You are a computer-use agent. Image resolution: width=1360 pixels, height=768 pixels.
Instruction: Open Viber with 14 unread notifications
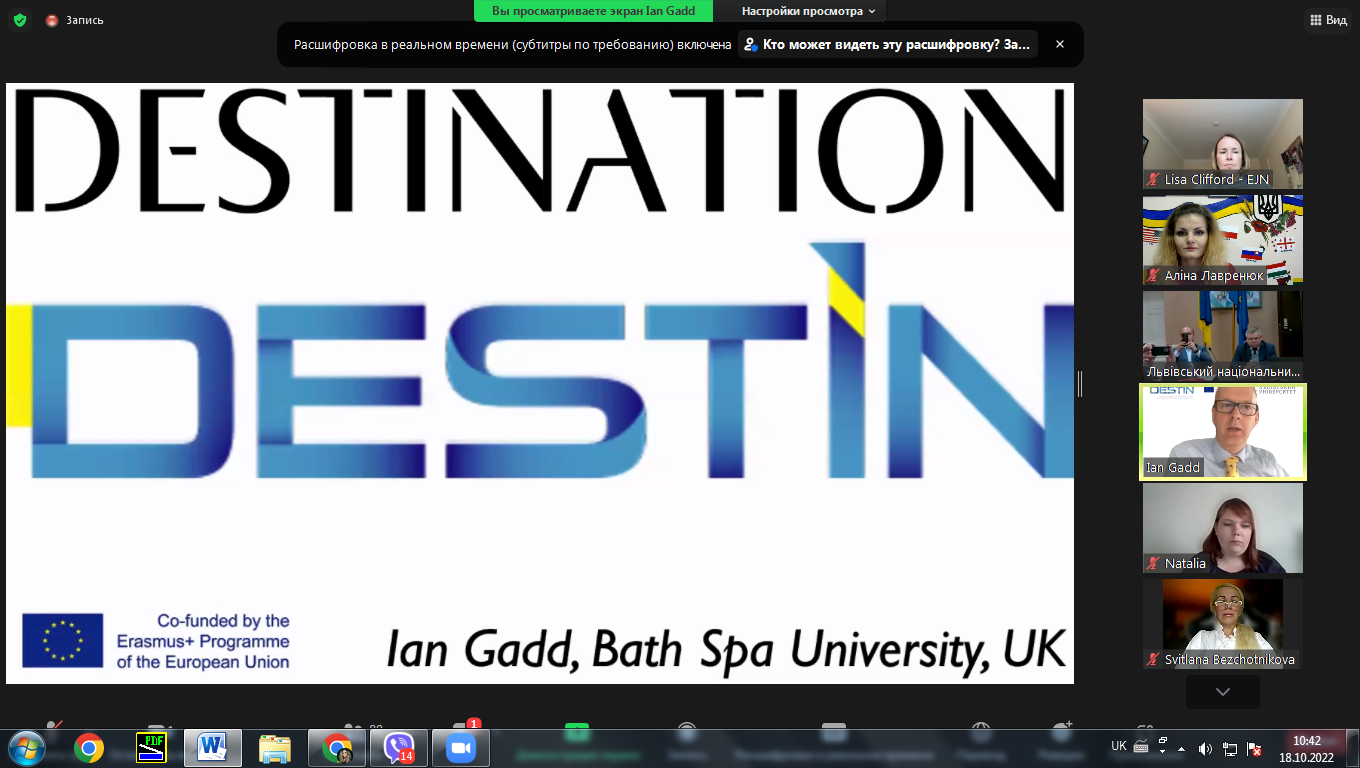pyautogui.click(x=399, y=748)
